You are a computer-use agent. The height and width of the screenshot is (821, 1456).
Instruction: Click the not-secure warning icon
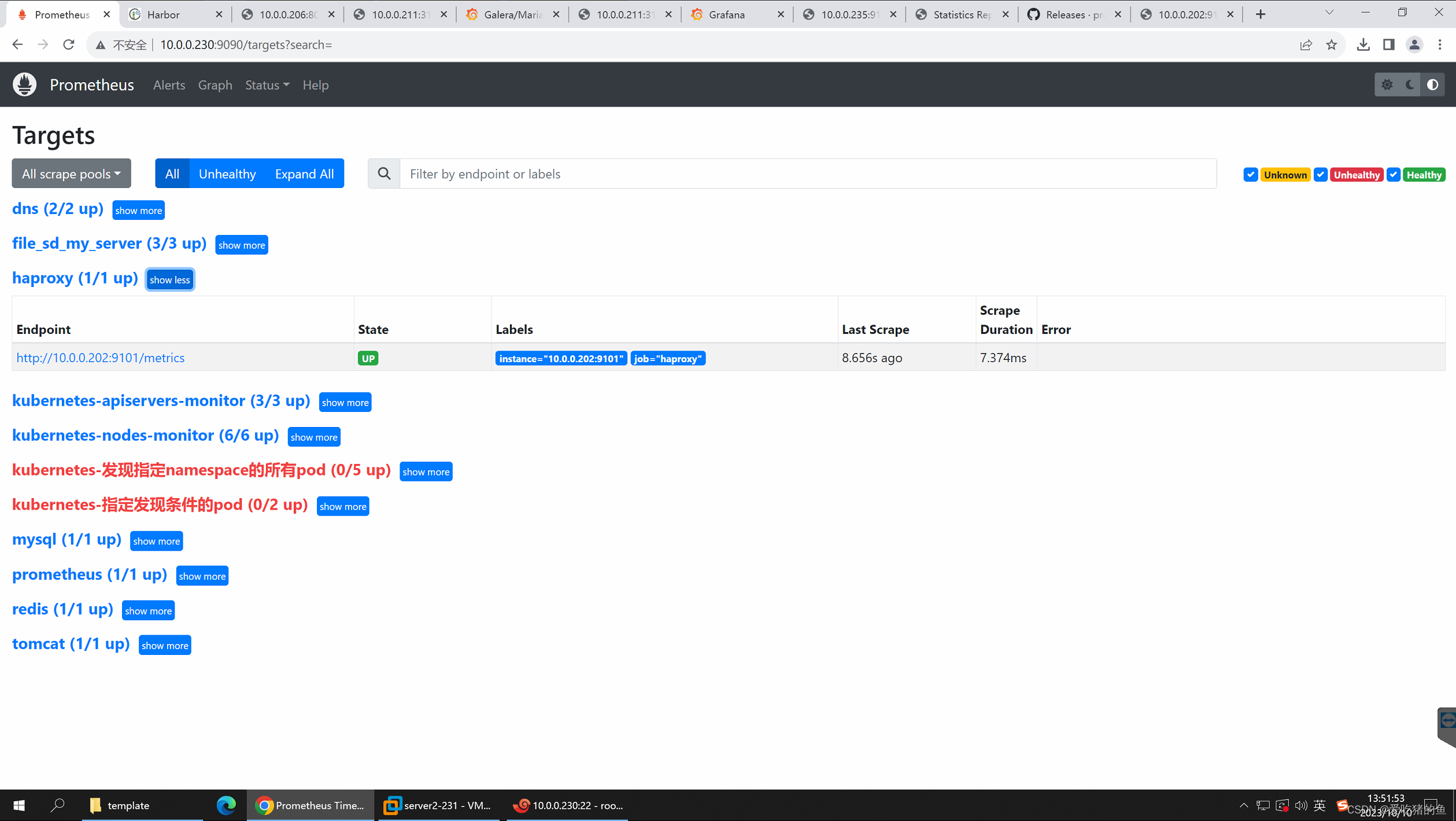[x=101, y=45]
